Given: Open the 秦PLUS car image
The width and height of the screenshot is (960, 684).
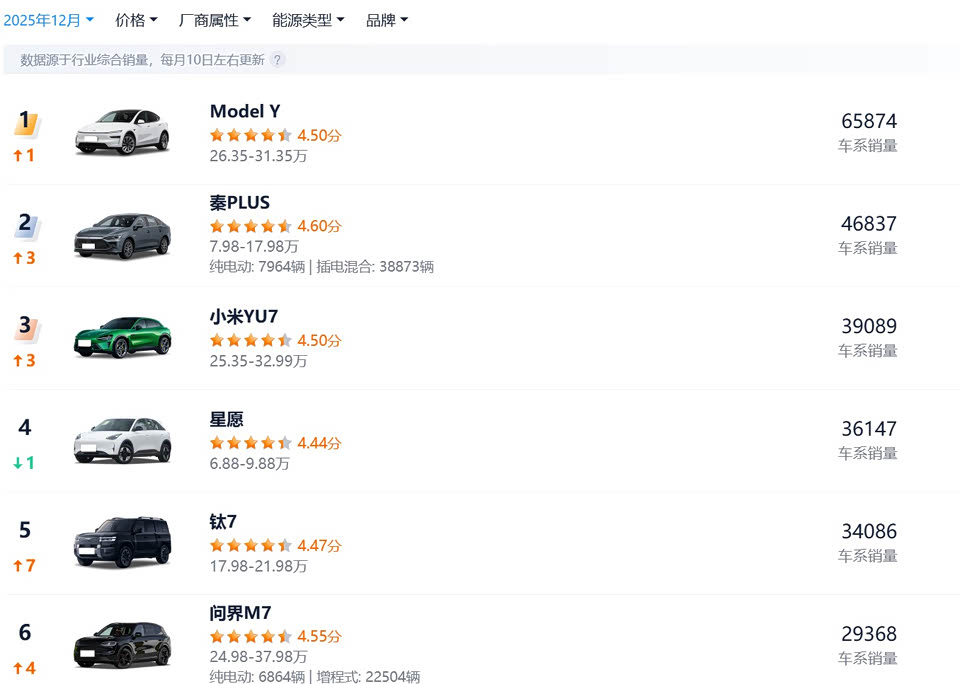Looking at the screenshot, I should click(123, 235).
